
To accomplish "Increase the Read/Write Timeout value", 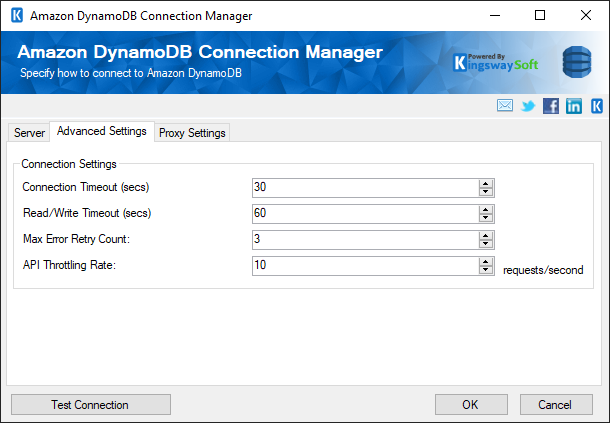I will [486, 210].
